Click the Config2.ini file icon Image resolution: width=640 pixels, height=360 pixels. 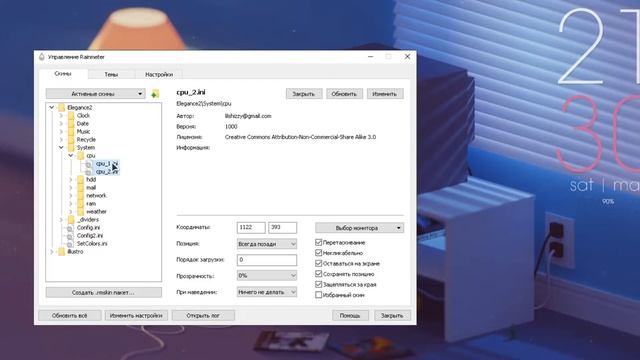coord(70,236)
